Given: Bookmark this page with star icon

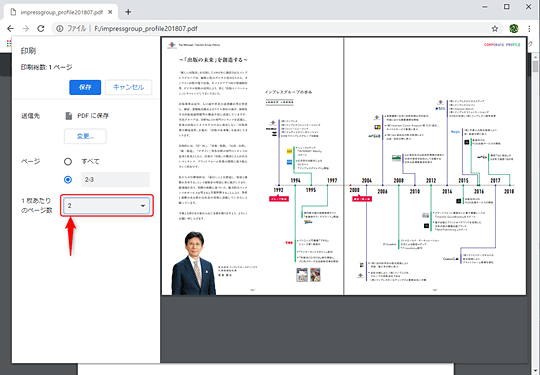Looking at the screenshot, I should click(x=495, y=29).
